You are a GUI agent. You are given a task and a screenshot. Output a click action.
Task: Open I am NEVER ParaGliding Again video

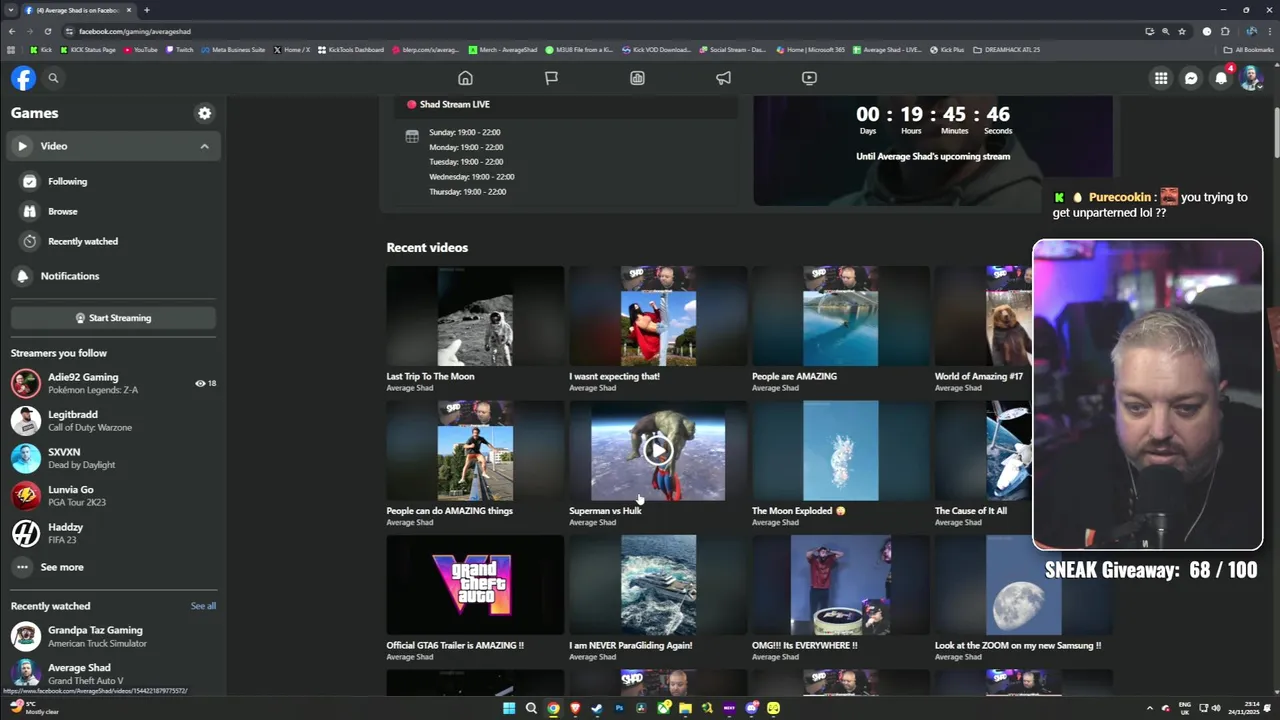pyautogui.click(x=658, y=585)
